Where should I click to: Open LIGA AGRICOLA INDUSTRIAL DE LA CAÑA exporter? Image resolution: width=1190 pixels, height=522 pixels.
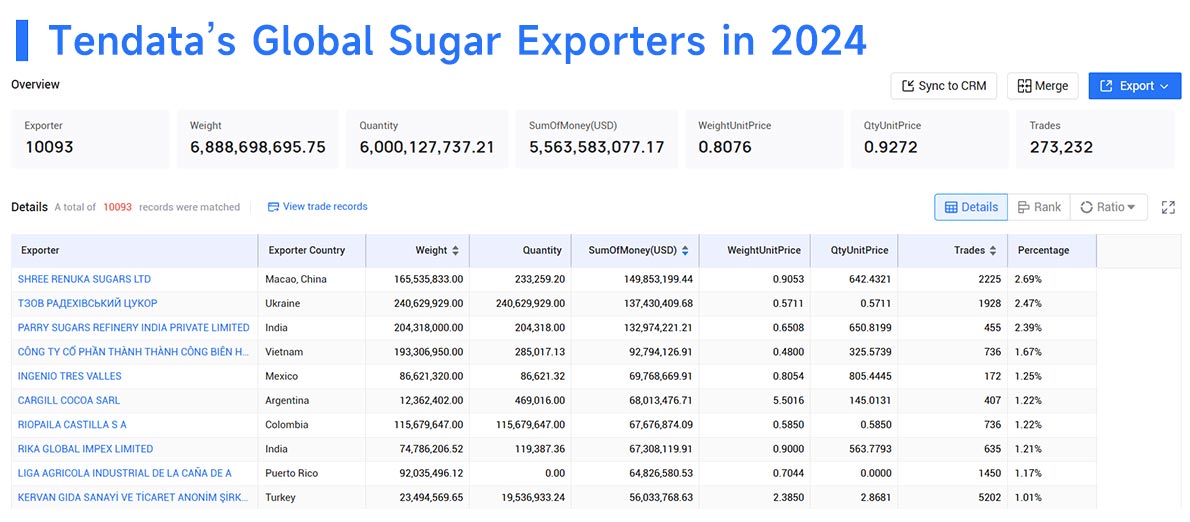click(124, 473)
